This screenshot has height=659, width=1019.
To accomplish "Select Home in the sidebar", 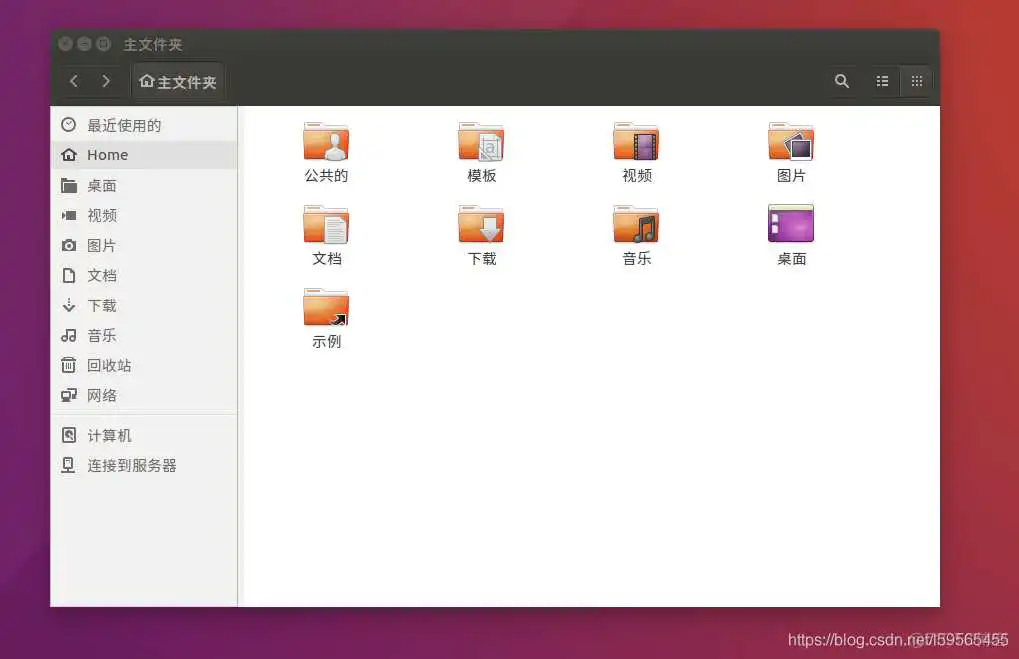I will [109, 155].
